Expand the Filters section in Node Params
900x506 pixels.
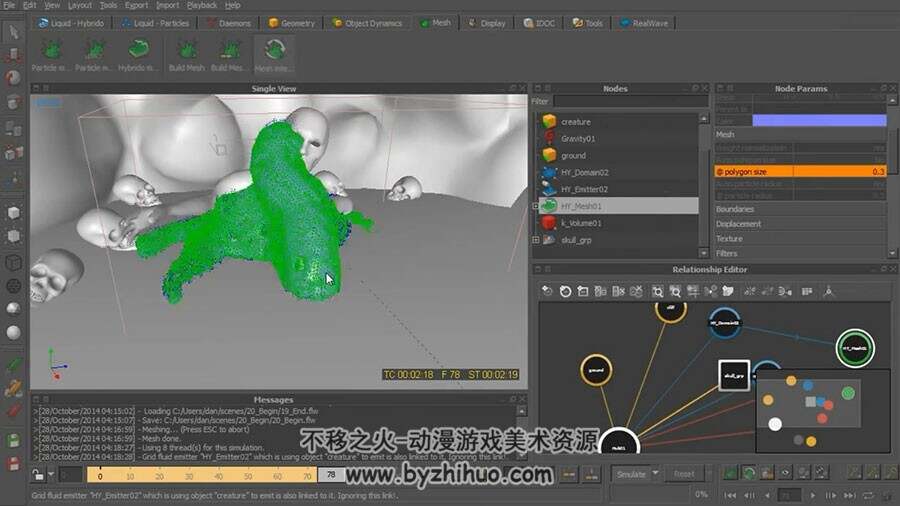[x=800, y=253]
